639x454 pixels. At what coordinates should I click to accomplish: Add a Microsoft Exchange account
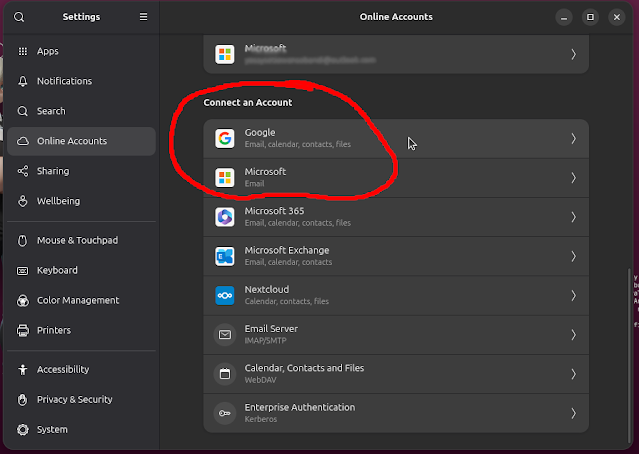pyautogui.click(x=396, y=256)
